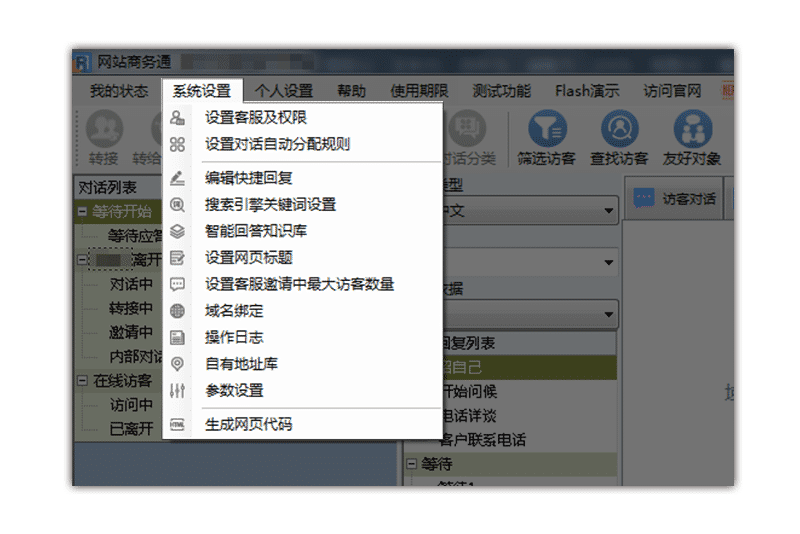The width and height of the screenshot is (800, 534).
Task: Select the highlighted 介绍自己 reply row
Action: point(529,367)
